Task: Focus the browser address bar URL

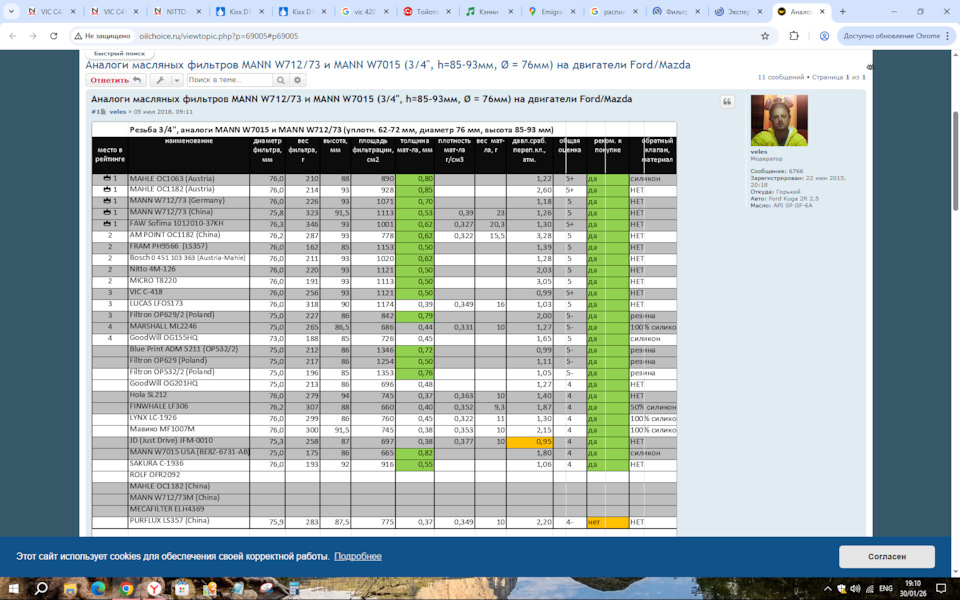Action: click(219, 36)
